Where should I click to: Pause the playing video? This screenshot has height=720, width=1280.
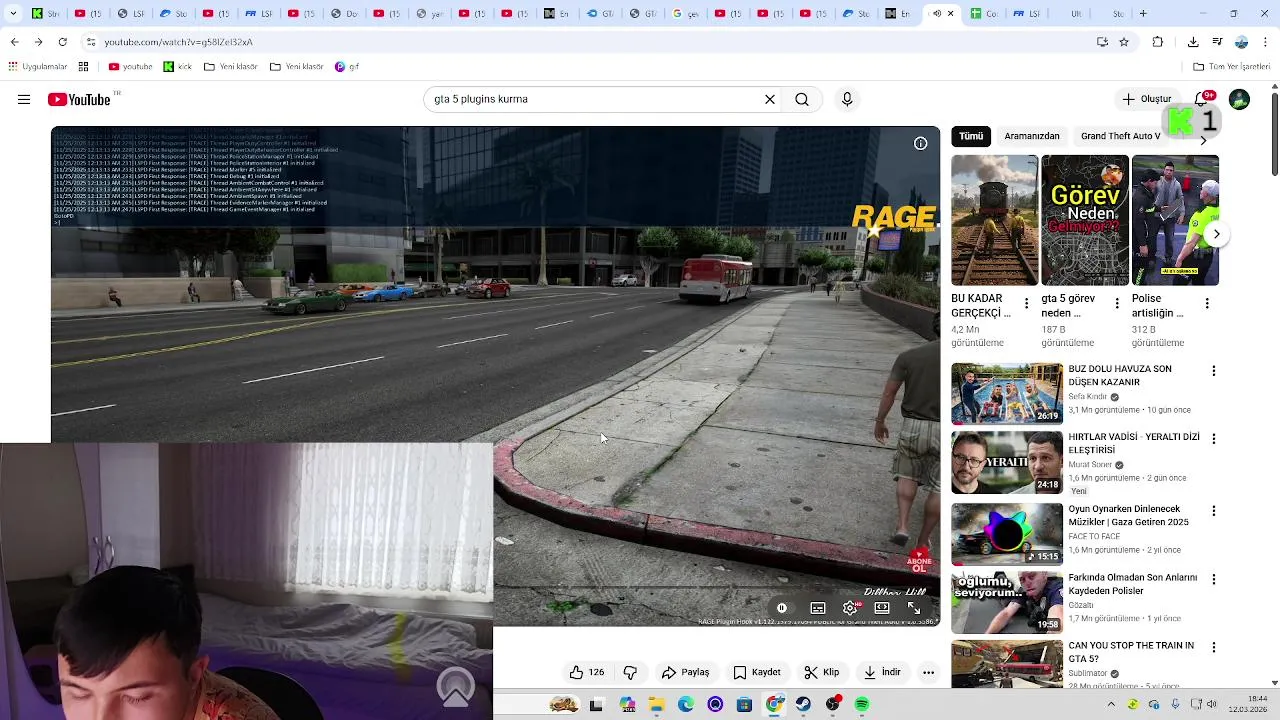click(x=782, y=608)
